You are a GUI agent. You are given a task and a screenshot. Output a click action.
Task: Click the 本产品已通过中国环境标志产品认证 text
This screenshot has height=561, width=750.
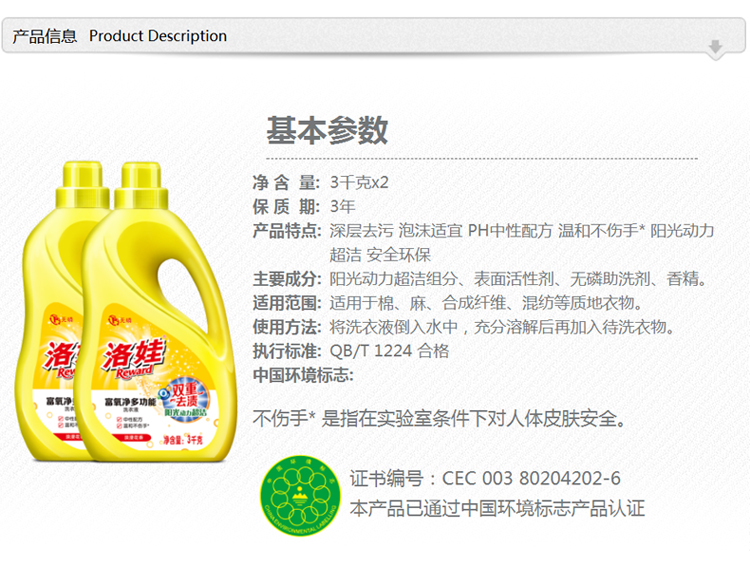(497, 508)
